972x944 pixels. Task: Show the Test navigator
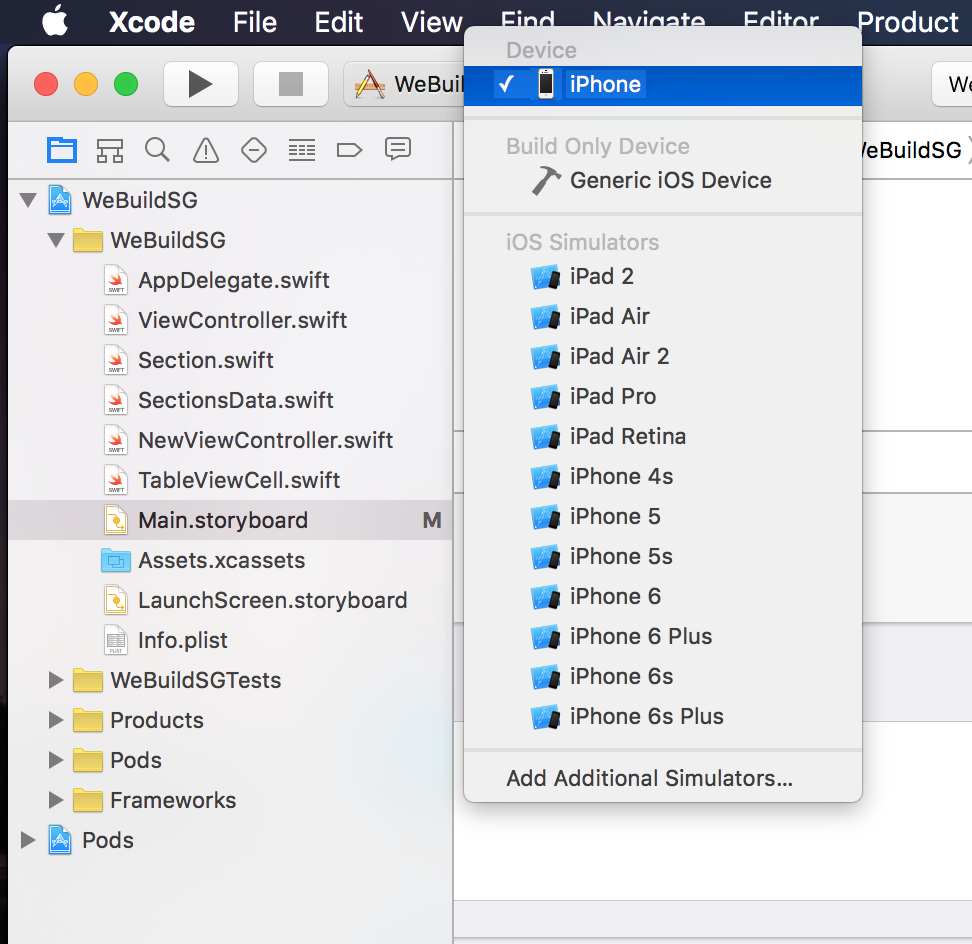click(x=254, y=150)
